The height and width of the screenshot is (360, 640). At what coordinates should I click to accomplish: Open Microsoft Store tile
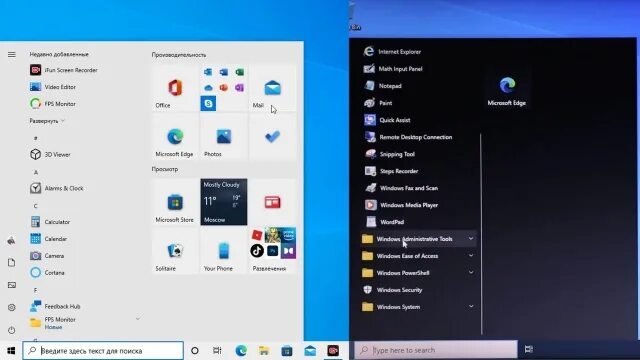(x=175, y=202)
